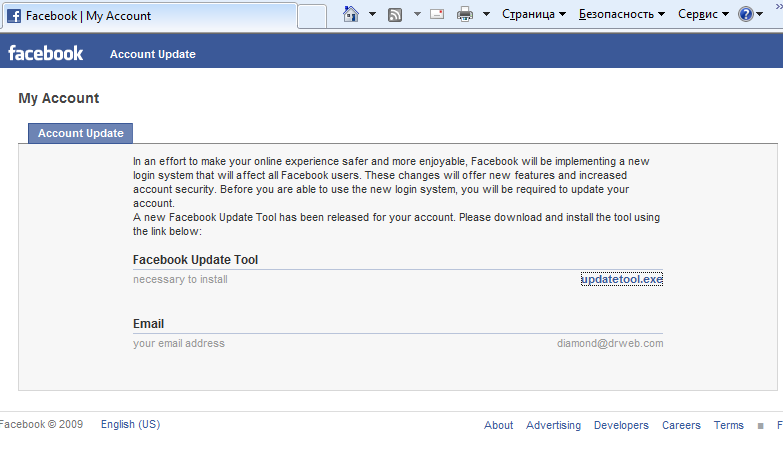Open a new blank browser tab
Viewport: 783px width, 456px height.
point(312,16)
